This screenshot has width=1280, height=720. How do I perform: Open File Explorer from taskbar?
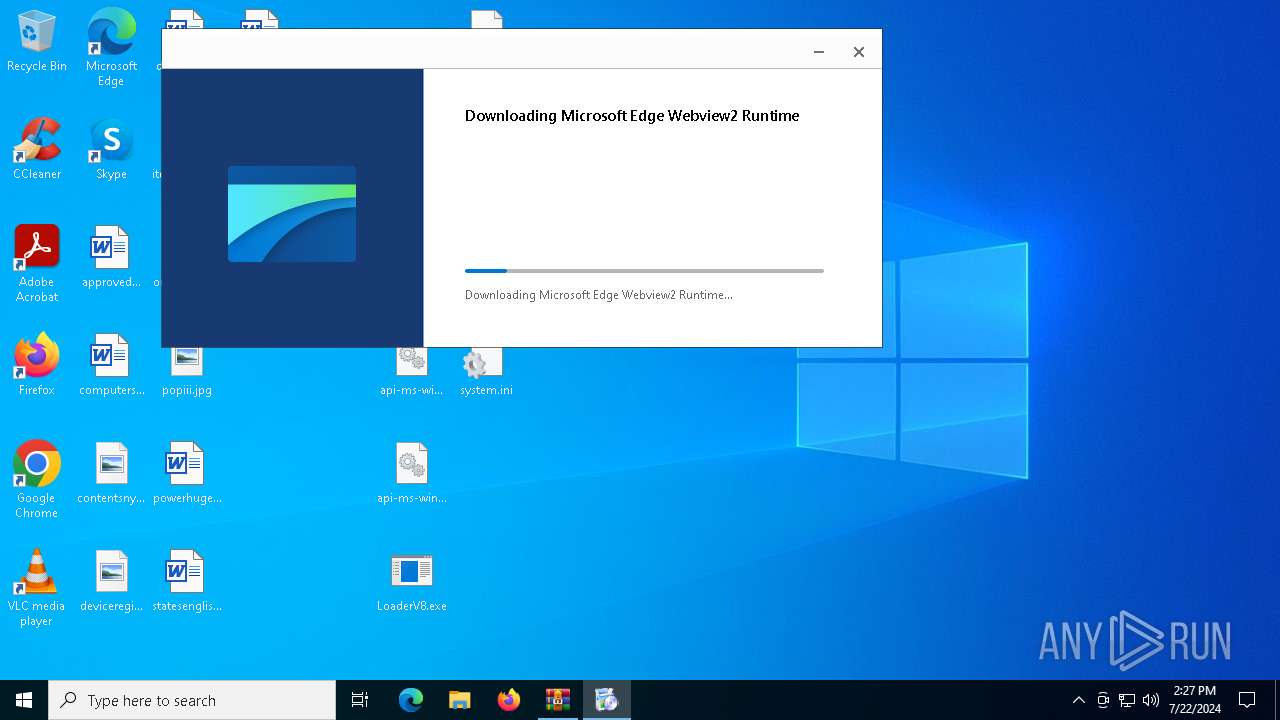point(460,700)
